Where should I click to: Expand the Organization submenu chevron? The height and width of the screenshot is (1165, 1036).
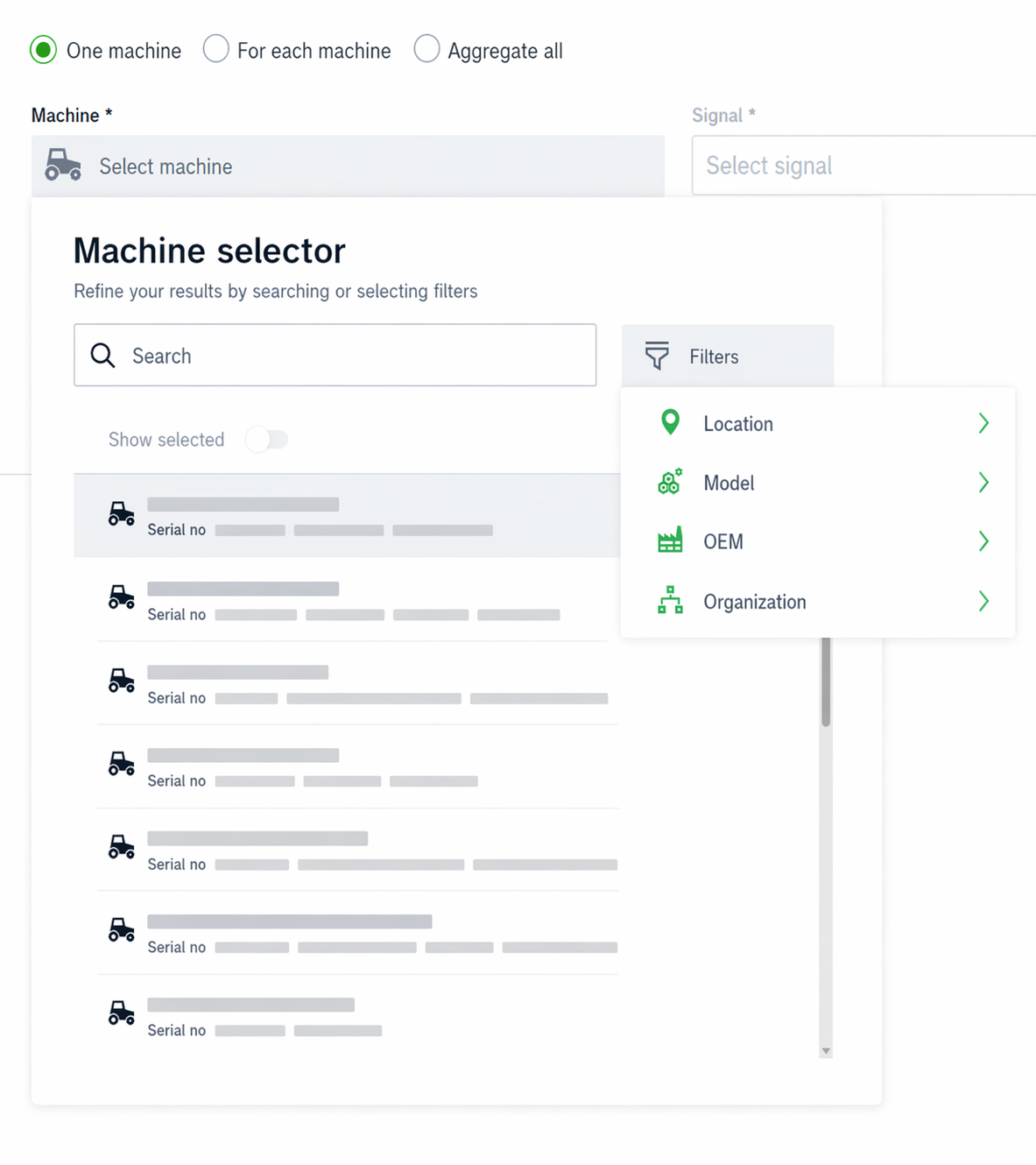click(x=983, y=601)
